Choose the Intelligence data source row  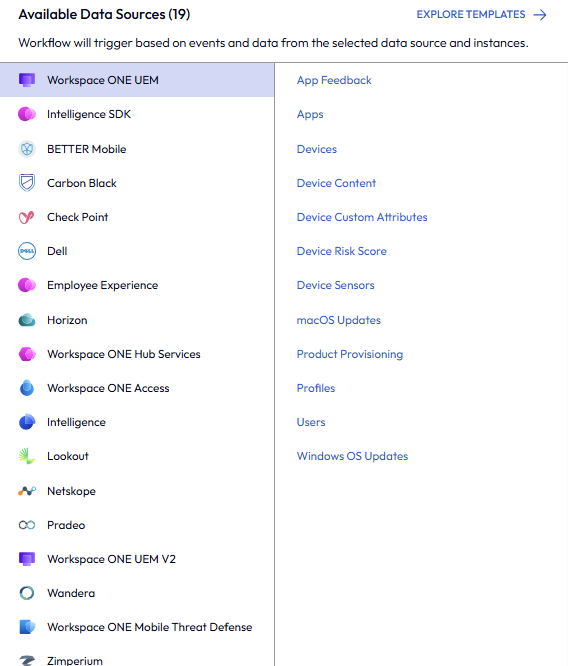click(137, 422)
